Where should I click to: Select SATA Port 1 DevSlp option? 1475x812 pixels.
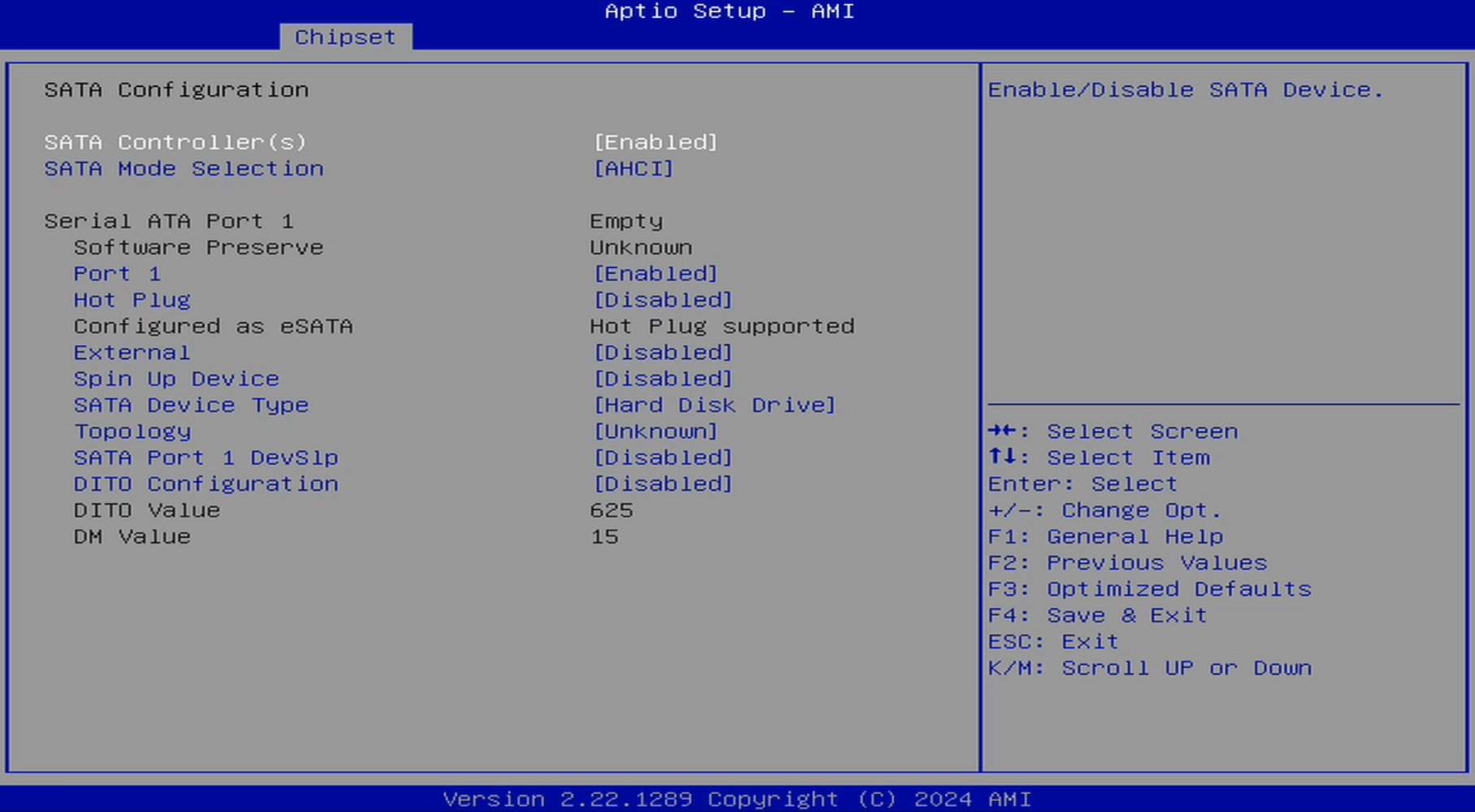(205, 458)
